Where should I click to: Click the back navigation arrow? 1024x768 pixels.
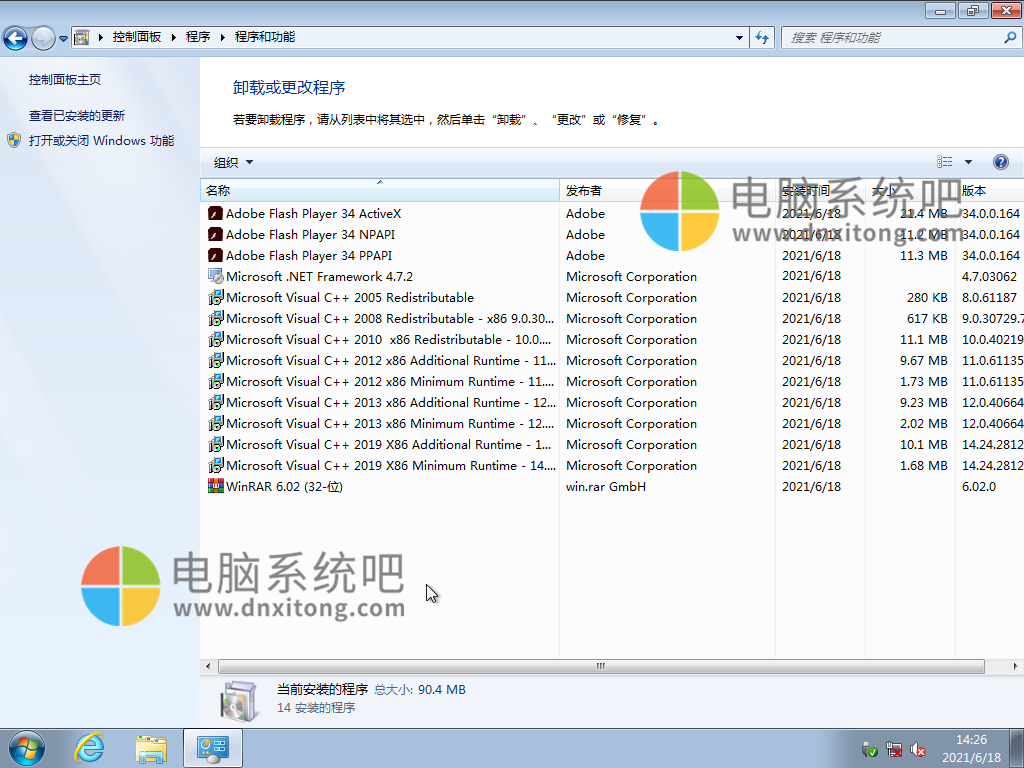point(16,38)
